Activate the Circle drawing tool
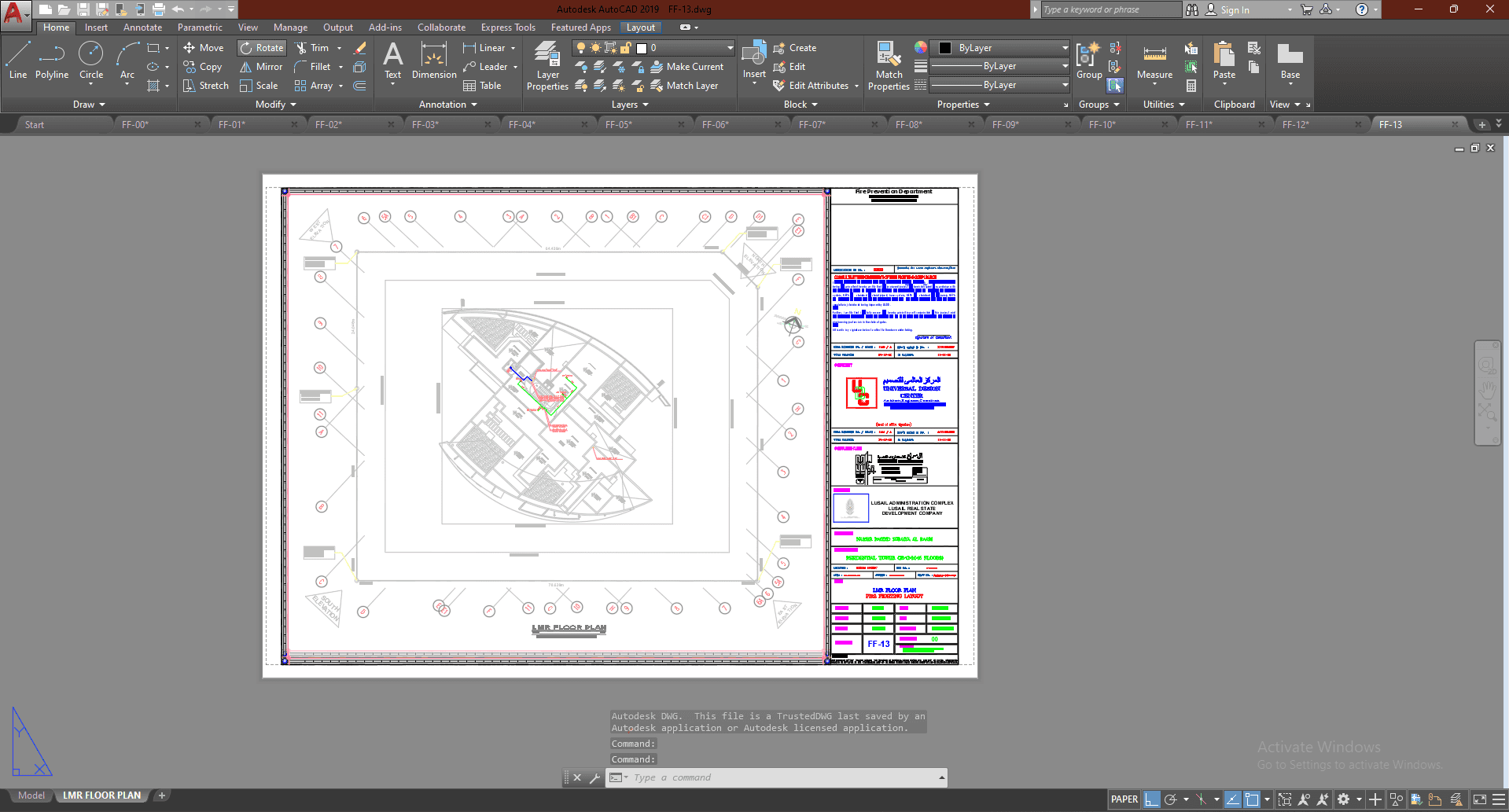1509x812 pixels. (x=91, y=61)
